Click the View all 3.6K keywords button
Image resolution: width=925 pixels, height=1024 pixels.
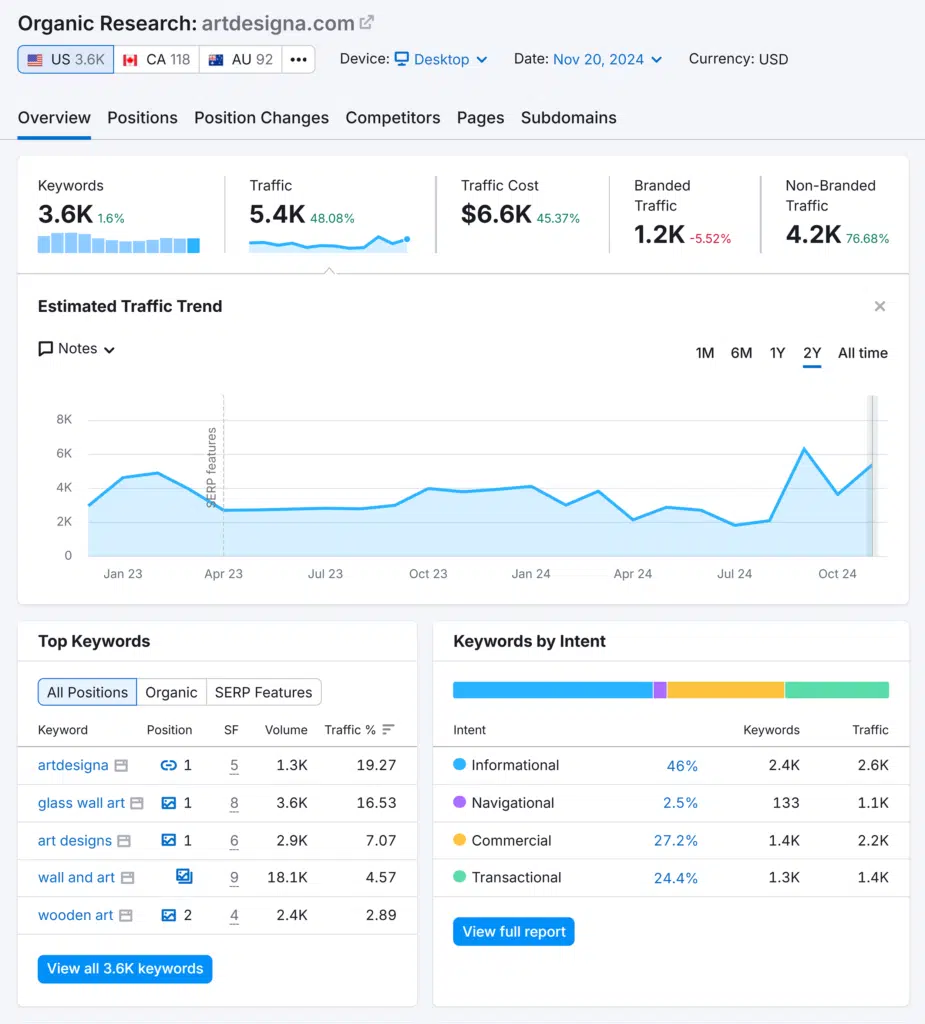point(124,968)
